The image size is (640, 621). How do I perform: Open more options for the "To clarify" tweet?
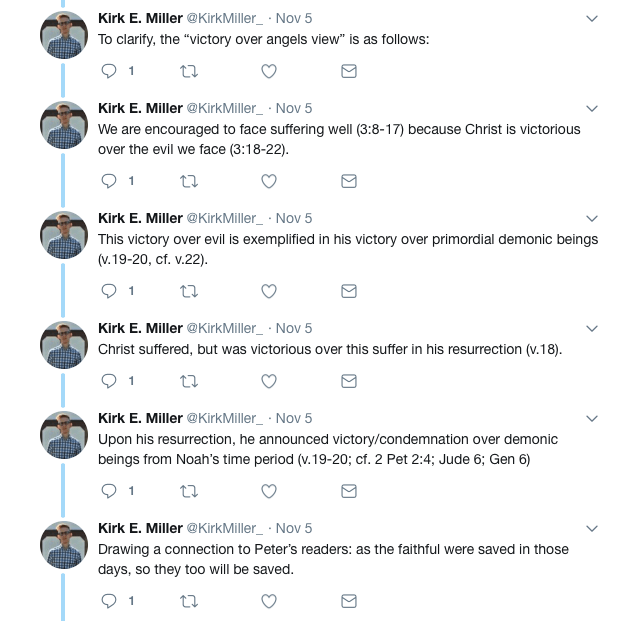point(591,18)
